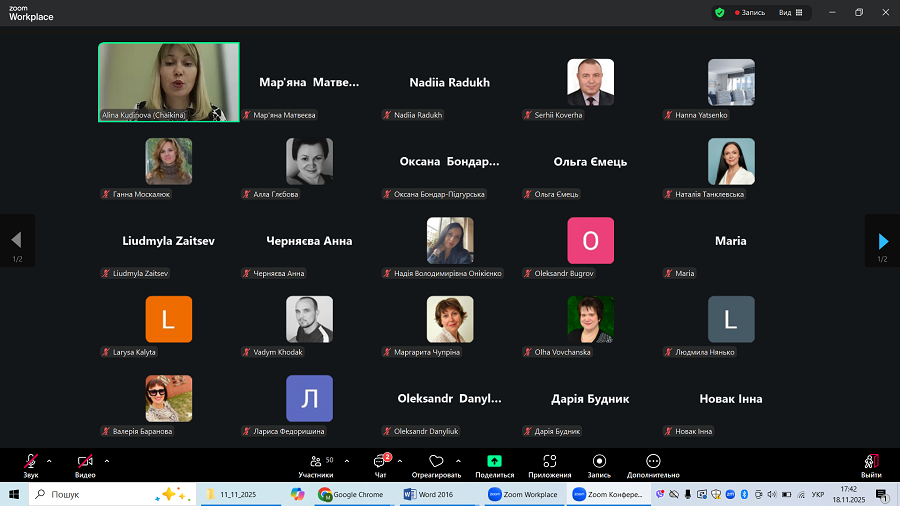Open the Дополнительно more options icon
Screen dimensions: 900x506
tap(653, 461)
